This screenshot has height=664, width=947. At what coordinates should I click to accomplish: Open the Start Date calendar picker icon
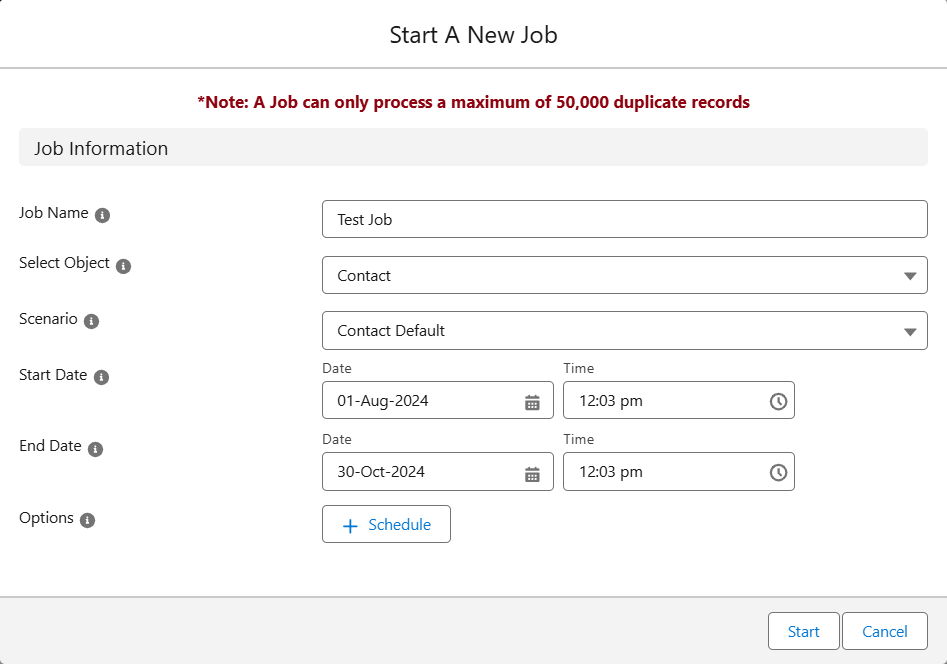coord(532,402)
